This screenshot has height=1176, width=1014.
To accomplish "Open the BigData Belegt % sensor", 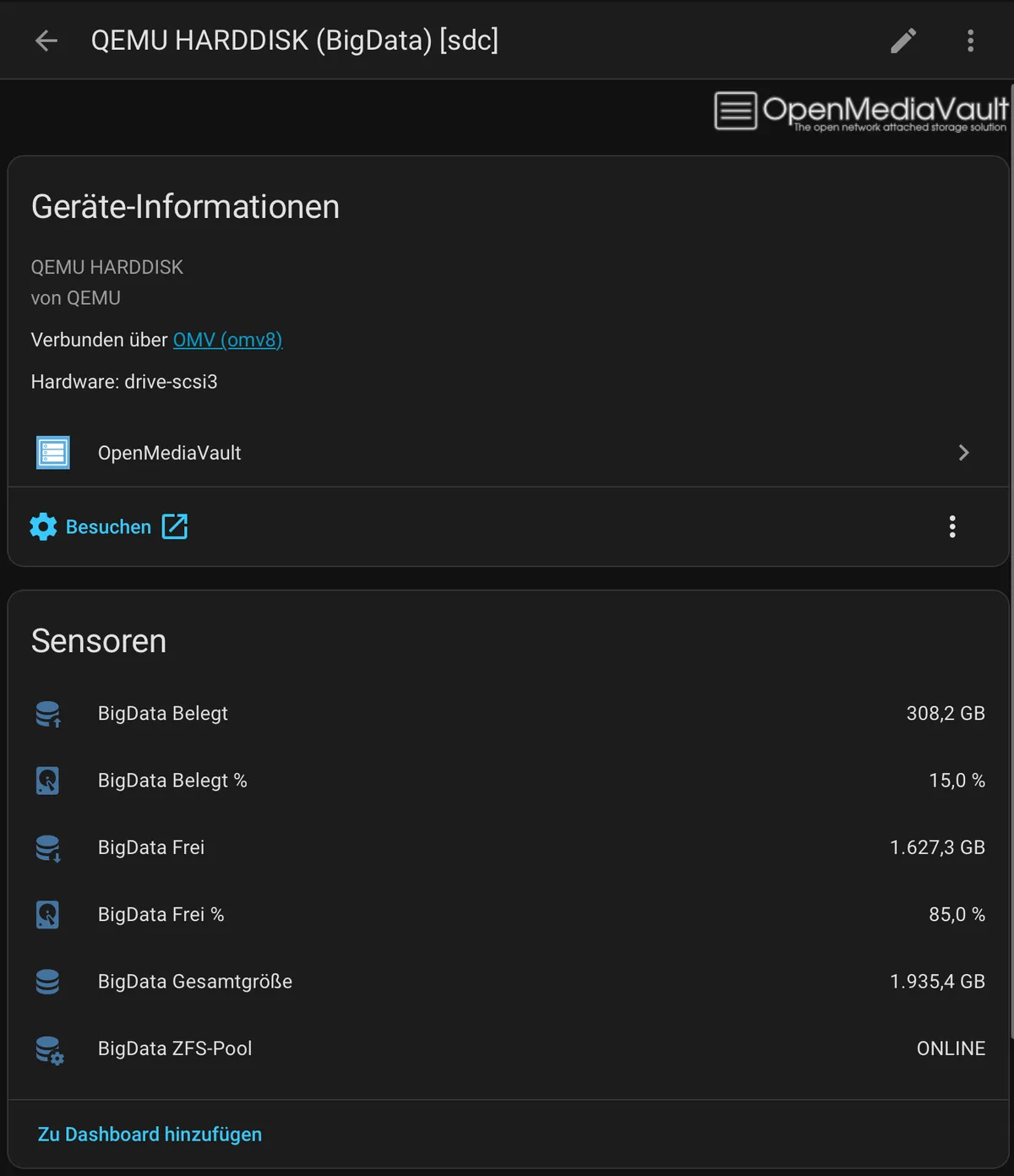I will pos(508,781).
